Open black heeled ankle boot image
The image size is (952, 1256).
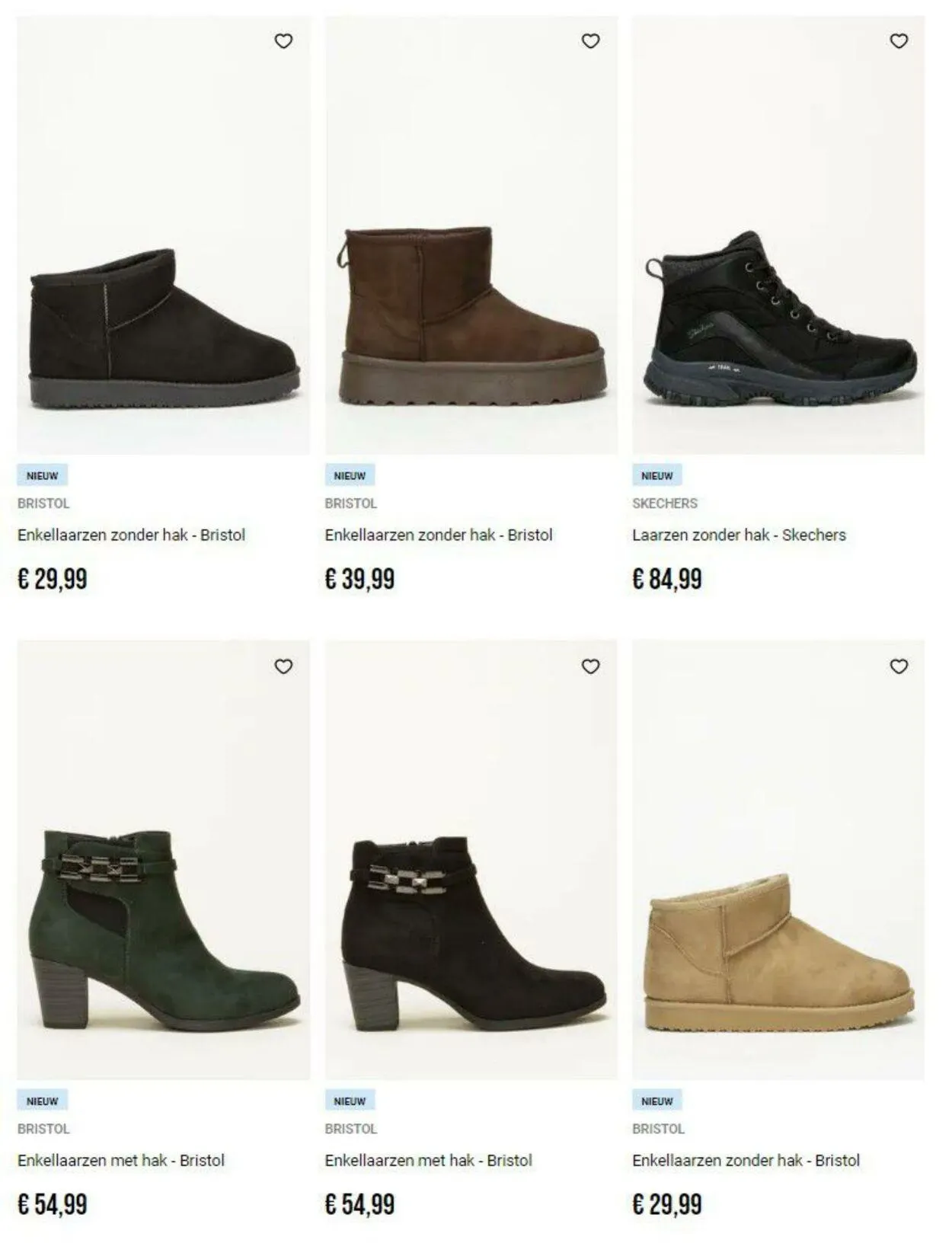click(x=471, y=860)
